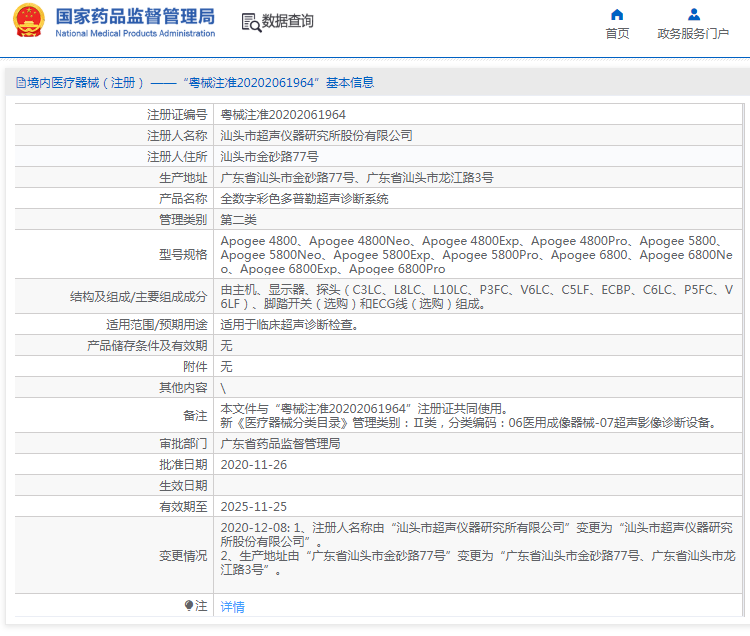
Task: Click the bulb icon beside 注
Action: [189, 605]
